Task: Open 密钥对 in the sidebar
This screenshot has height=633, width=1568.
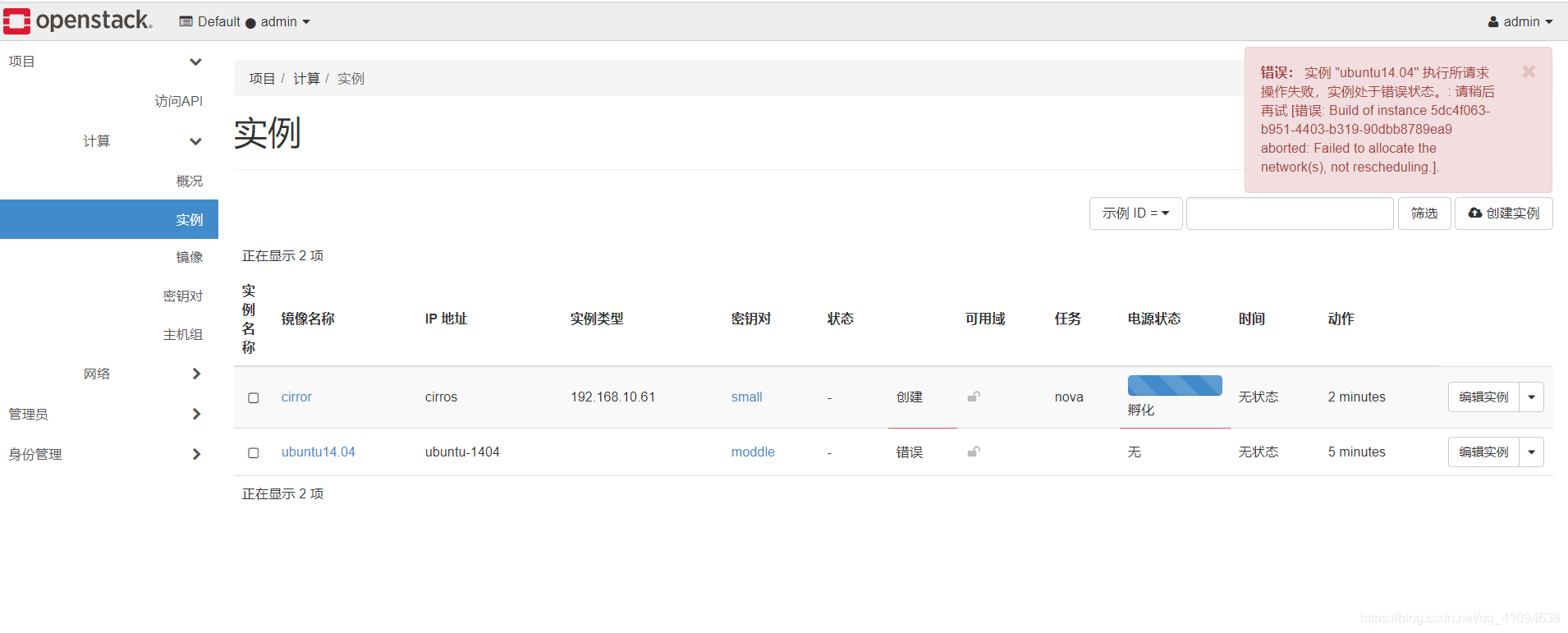Action: click(x=182, y=296)
